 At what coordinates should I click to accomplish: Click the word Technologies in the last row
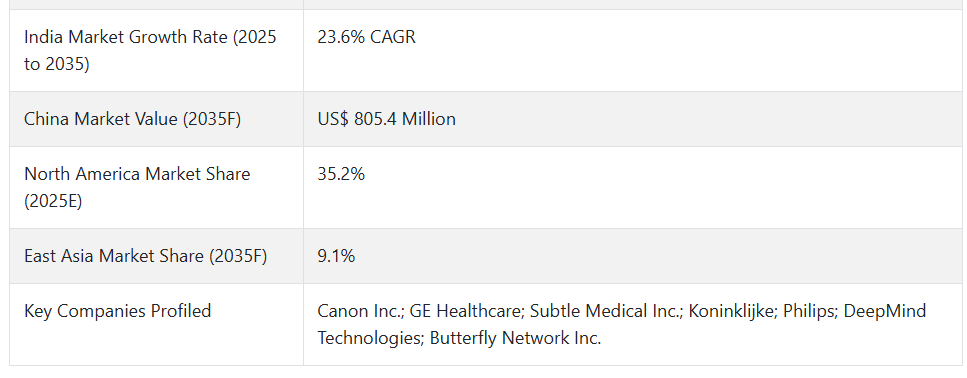coord(370,338)
